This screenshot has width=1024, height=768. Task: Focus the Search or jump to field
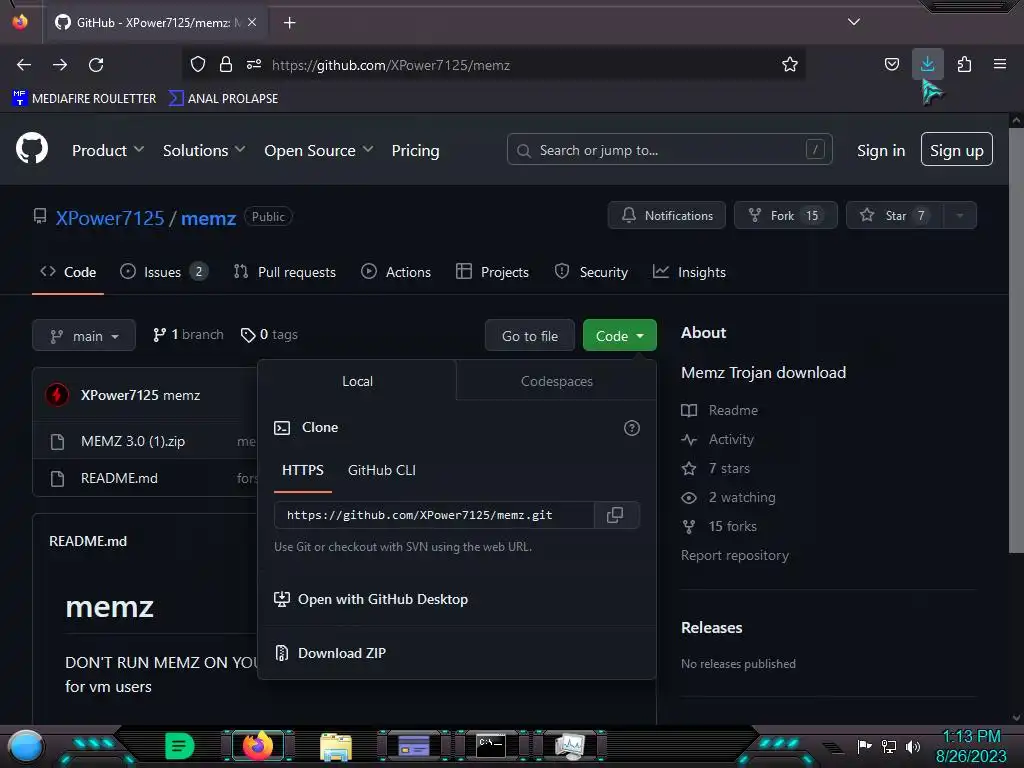[x=669, y=150]
